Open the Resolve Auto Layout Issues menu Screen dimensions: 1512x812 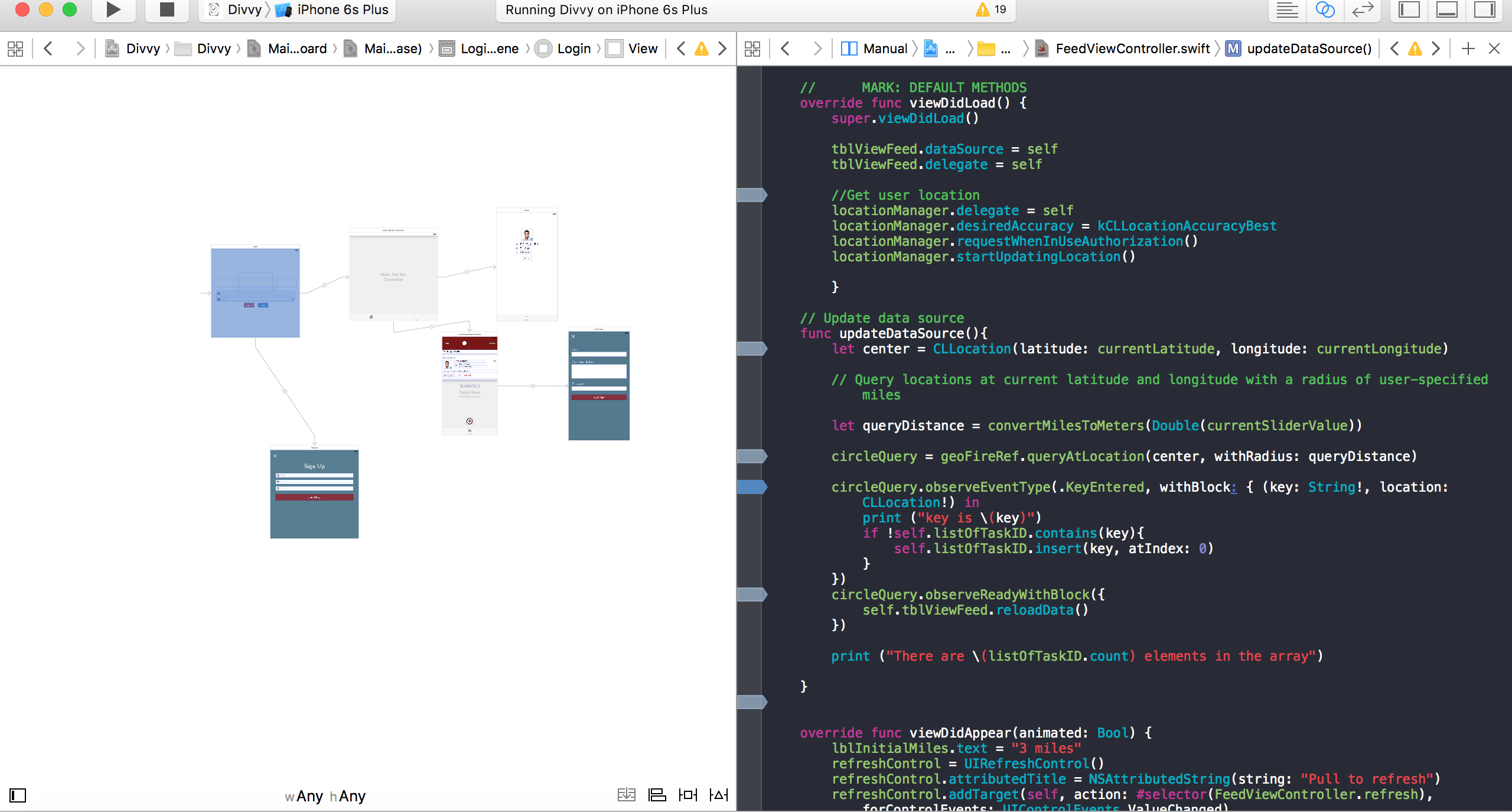[x=719, y=795]
